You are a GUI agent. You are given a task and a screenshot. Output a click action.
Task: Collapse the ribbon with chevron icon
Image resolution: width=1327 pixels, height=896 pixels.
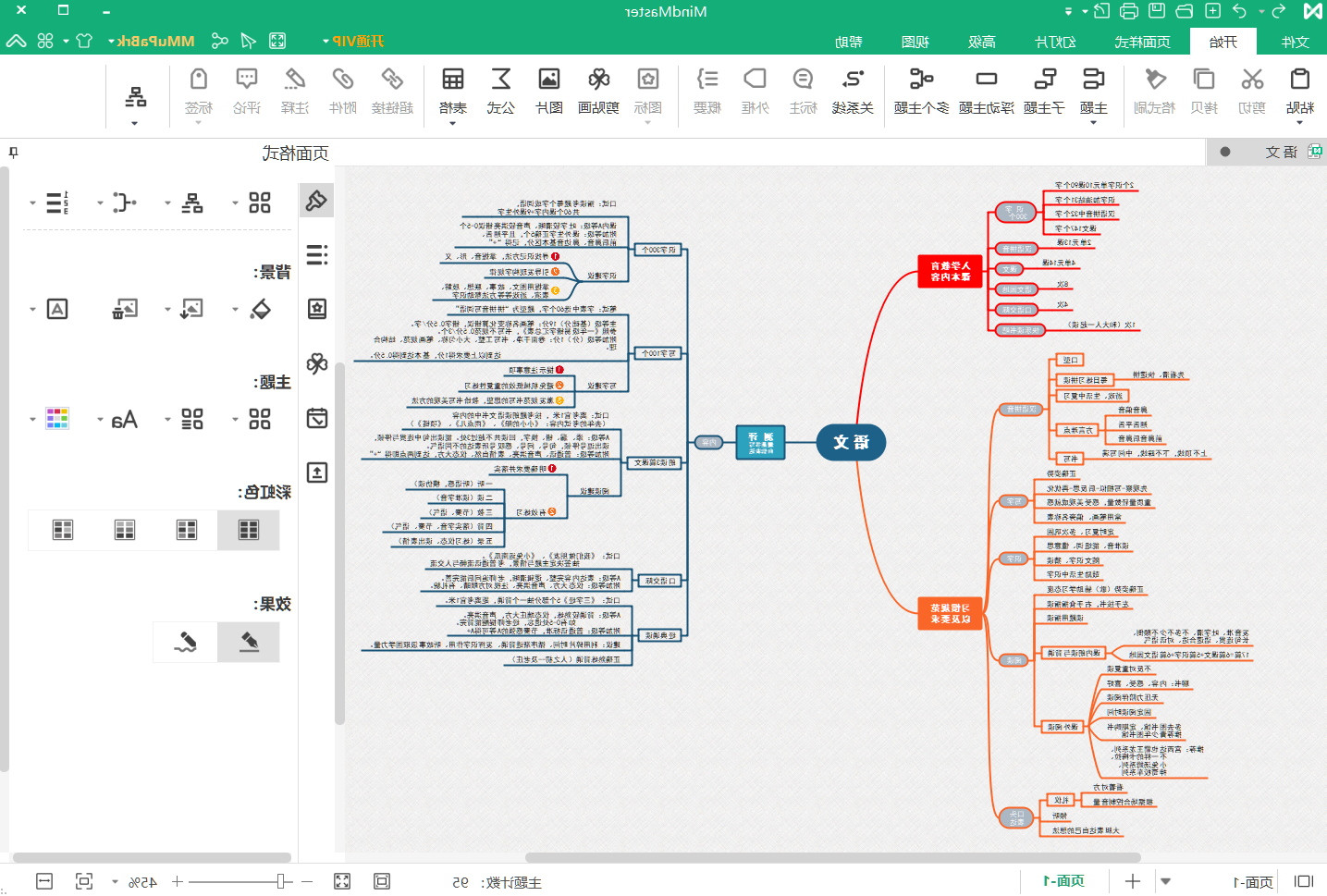click(x=16, y=41)
